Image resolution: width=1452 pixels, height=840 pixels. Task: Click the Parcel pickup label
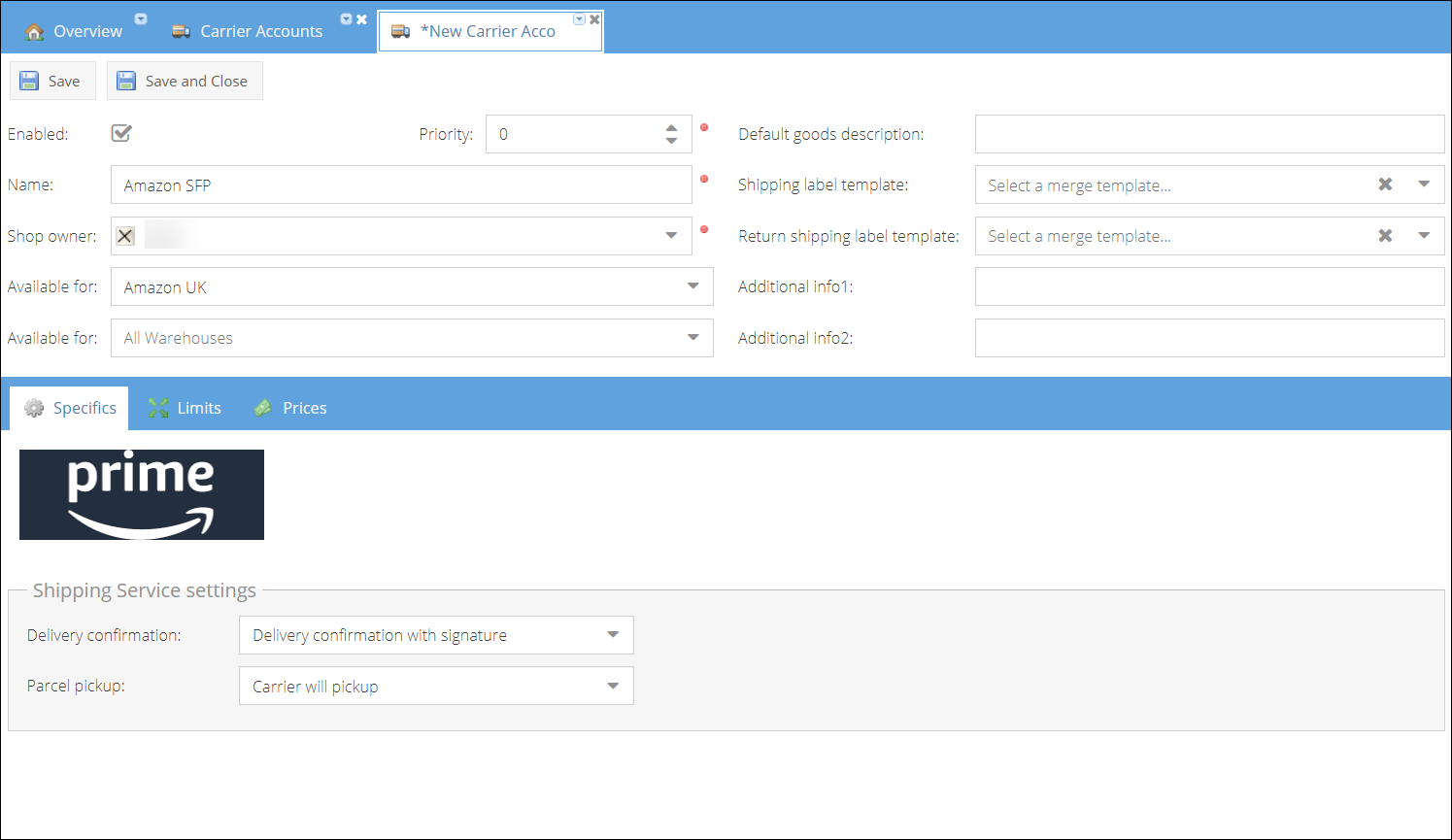pos(76,686)
